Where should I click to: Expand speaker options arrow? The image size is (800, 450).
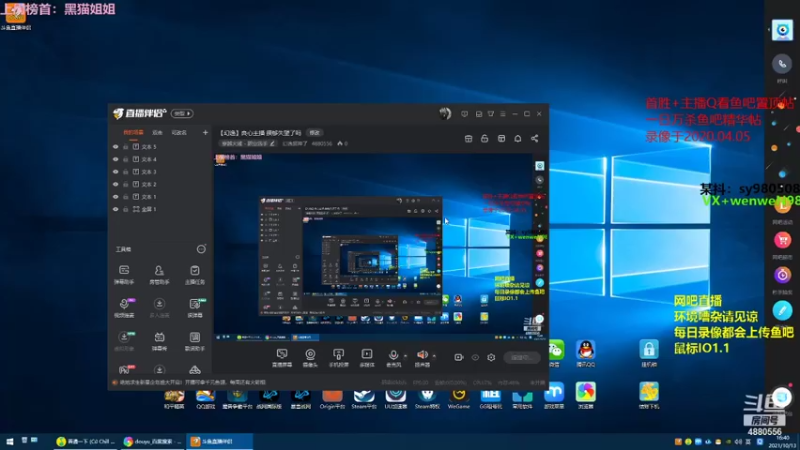coord(434,356)
